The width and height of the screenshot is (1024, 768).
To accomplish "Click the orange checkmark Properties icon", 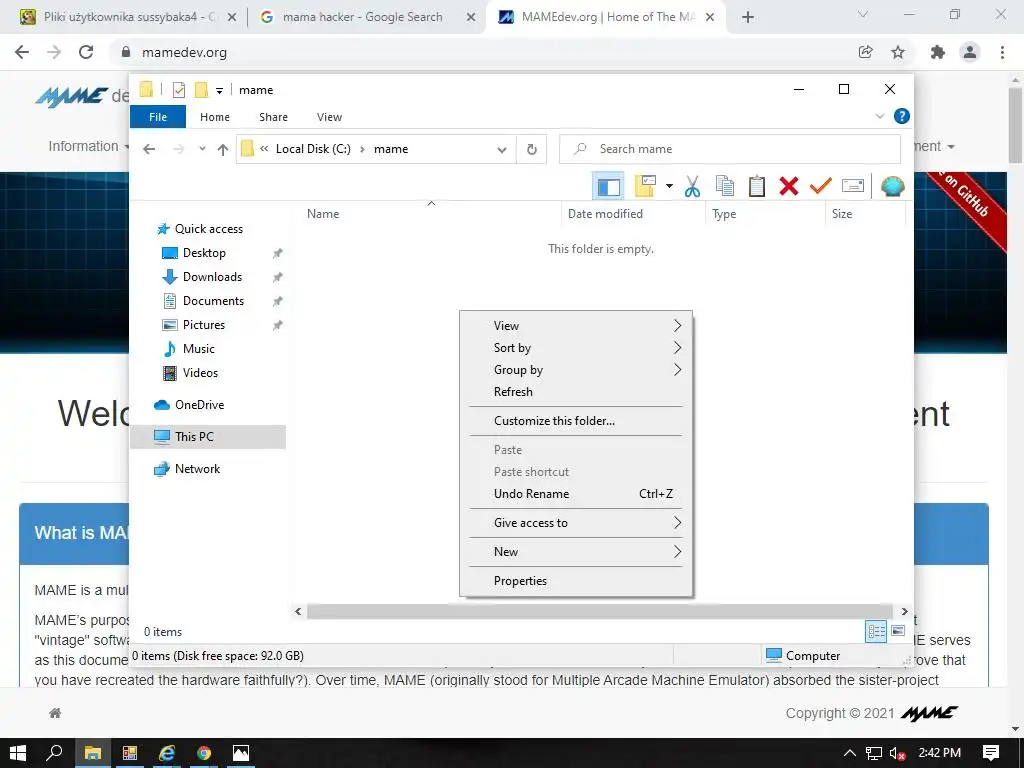I will pyautogui.click(x=820, y=187).
